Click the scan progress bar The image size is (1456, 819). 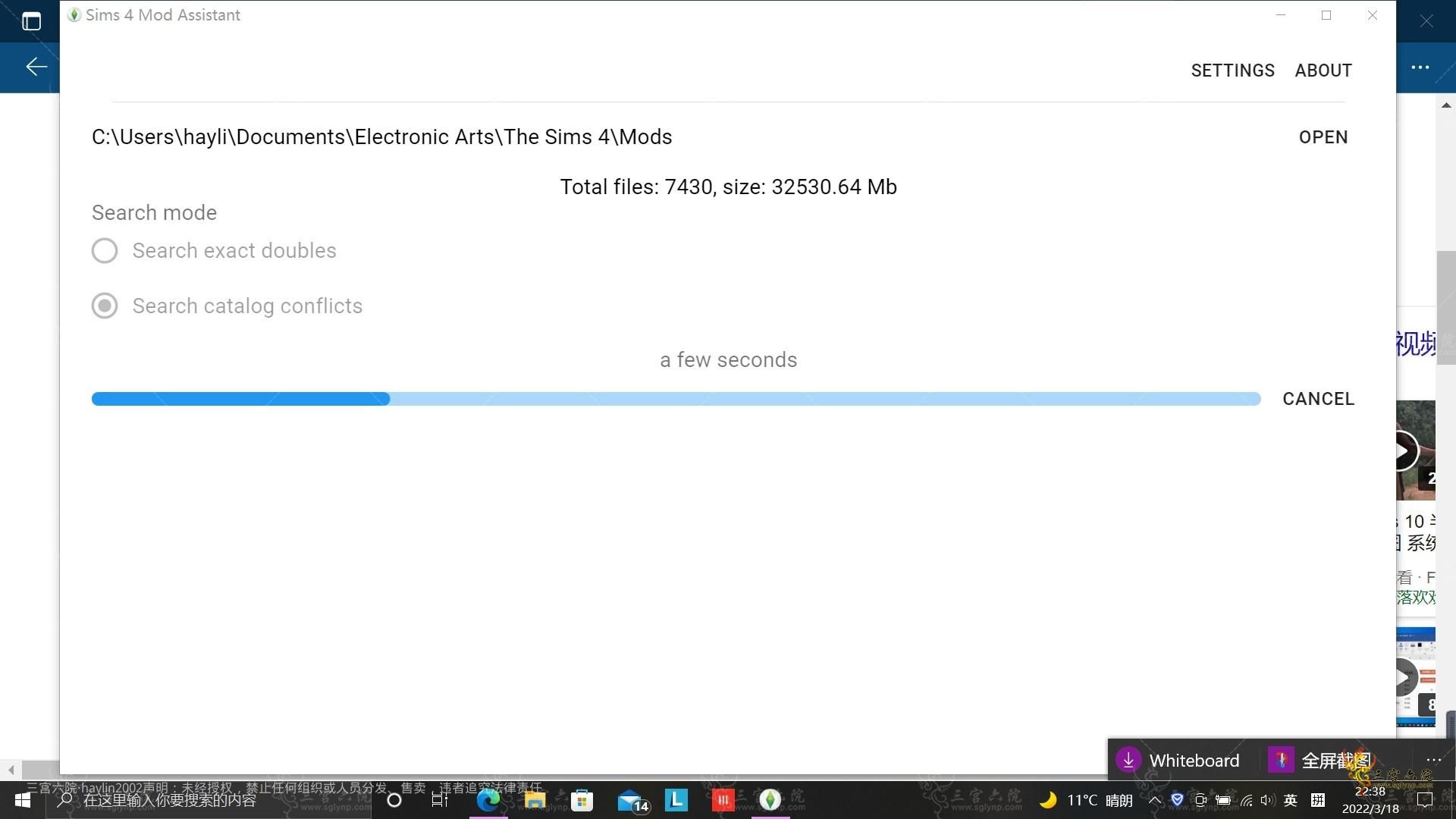pos(676,399)
